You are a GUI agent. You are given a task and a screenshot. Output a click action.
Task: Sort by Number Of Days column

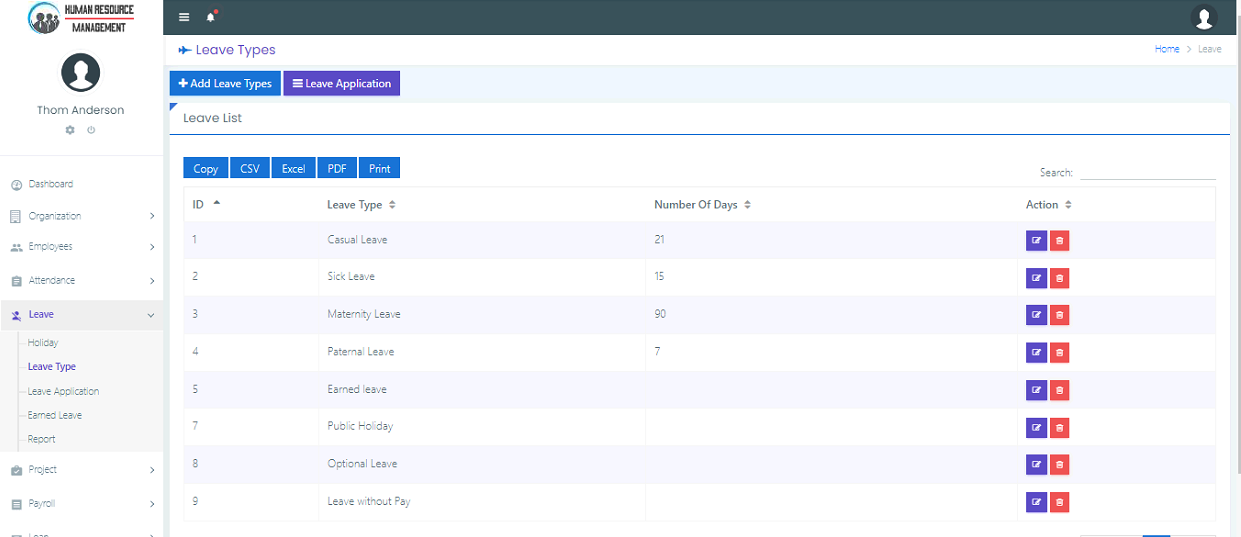(x=701, y=205)
